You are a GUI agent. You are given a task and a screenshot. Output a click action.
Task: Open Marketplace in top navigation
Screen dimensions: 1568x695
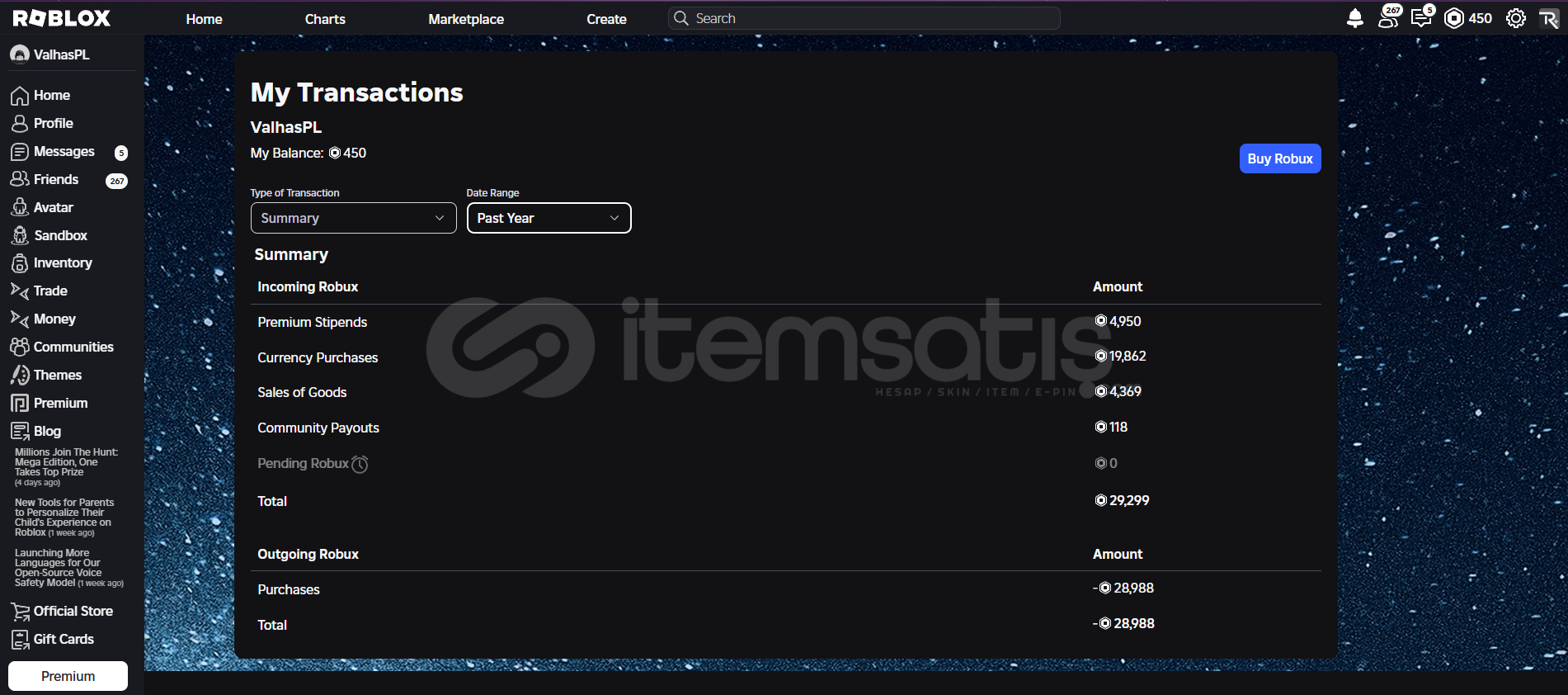[466, 19]
